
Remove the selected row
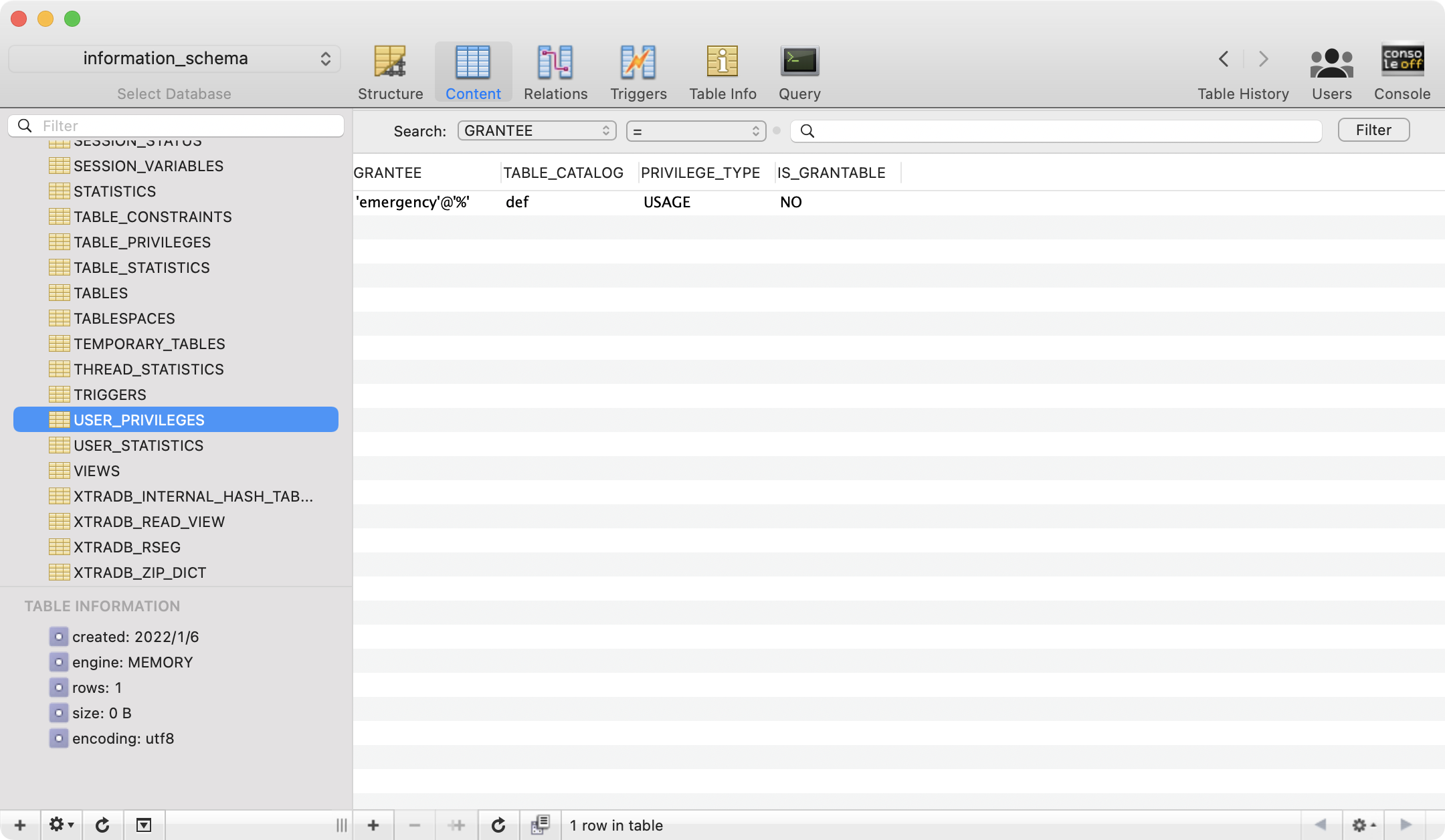tap(415, 825)
